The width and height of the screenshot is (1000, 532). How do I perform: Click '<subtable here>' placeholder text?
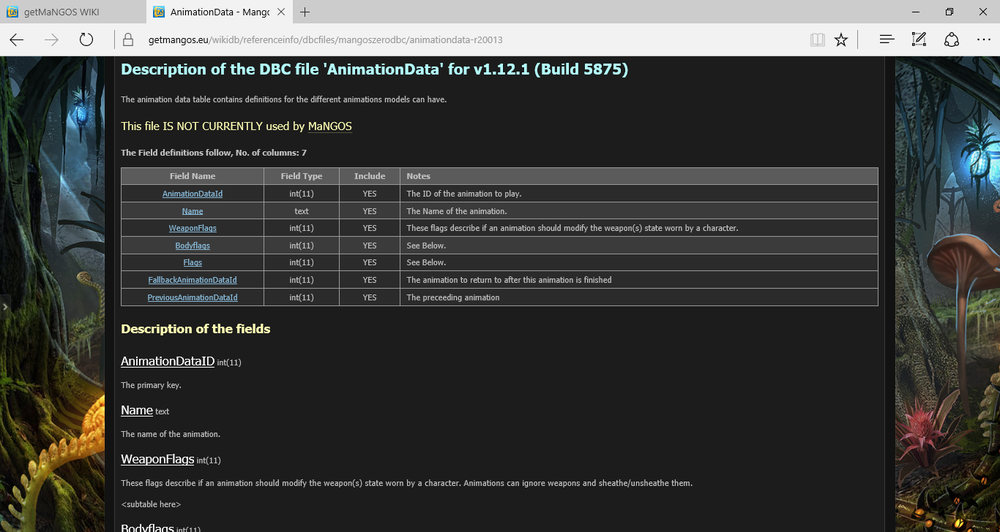[x=151, y=504]
